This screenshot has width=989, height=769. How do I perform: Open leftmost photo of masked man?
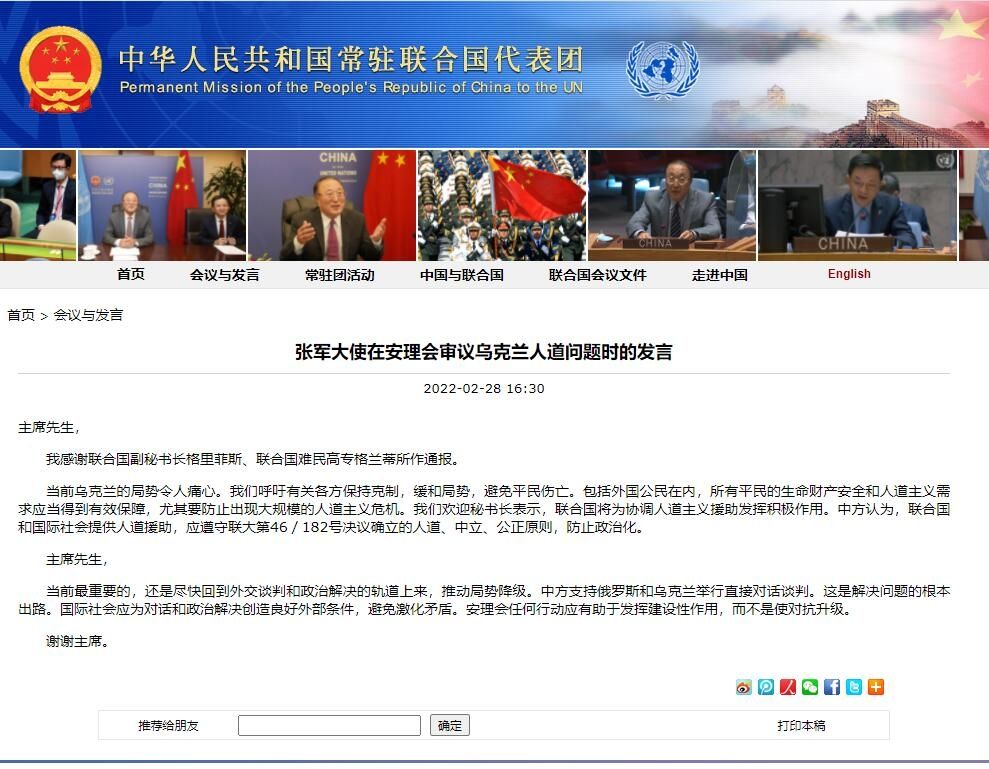pyautogui.click(x=38, y=205)
